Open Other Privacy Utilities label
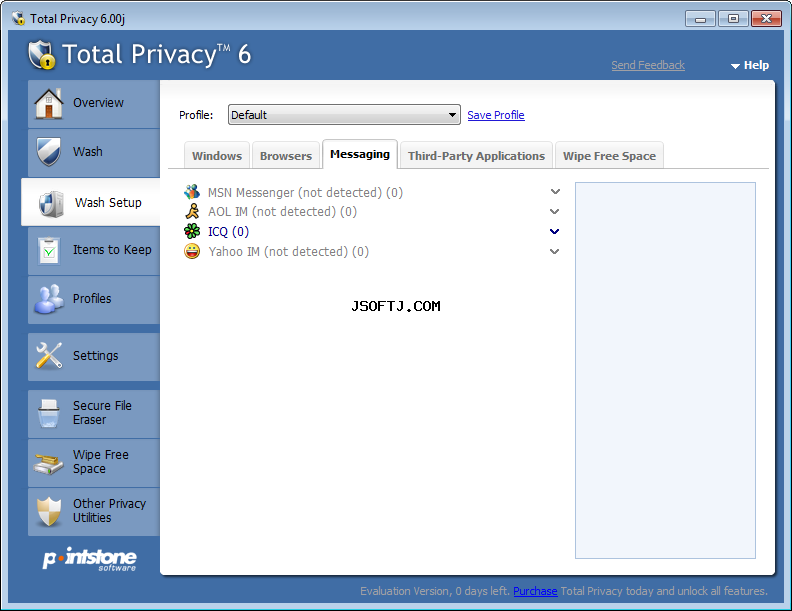792x611 pixels. pyautogui.click(x=109, y=511)
